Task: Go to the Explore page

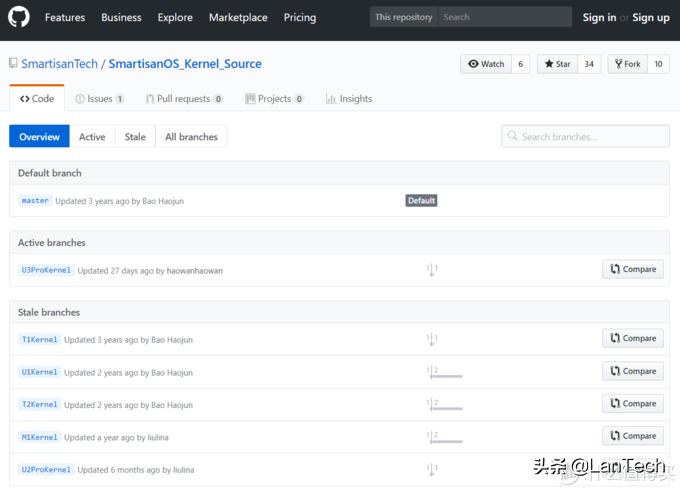Action: coord(175,17)
